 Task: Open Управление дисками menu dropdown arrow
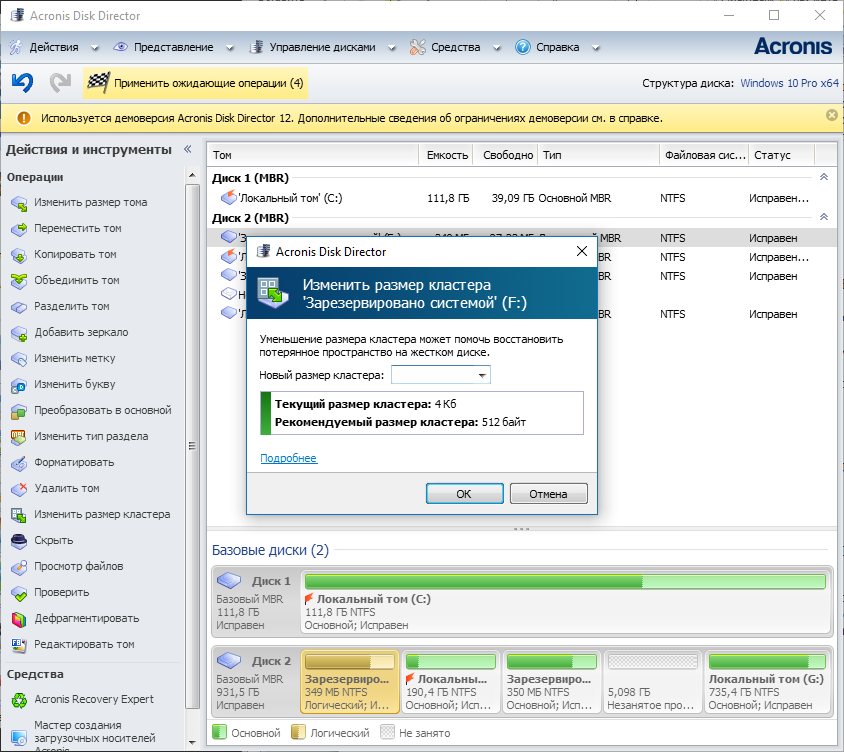392,48
